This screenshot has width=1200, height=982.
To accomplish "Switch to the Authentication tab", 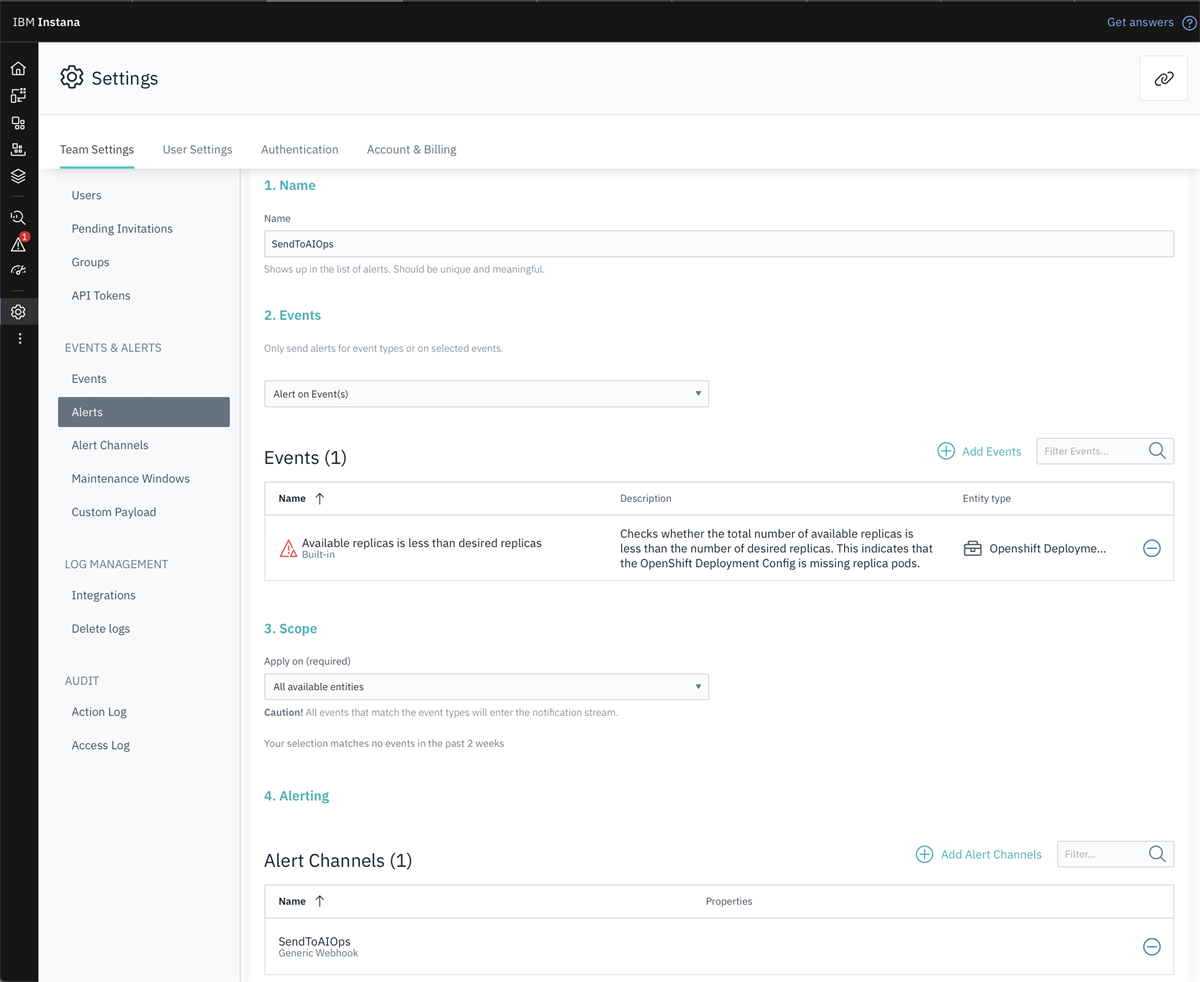I will pyautogui.click(x=300, y=150).
